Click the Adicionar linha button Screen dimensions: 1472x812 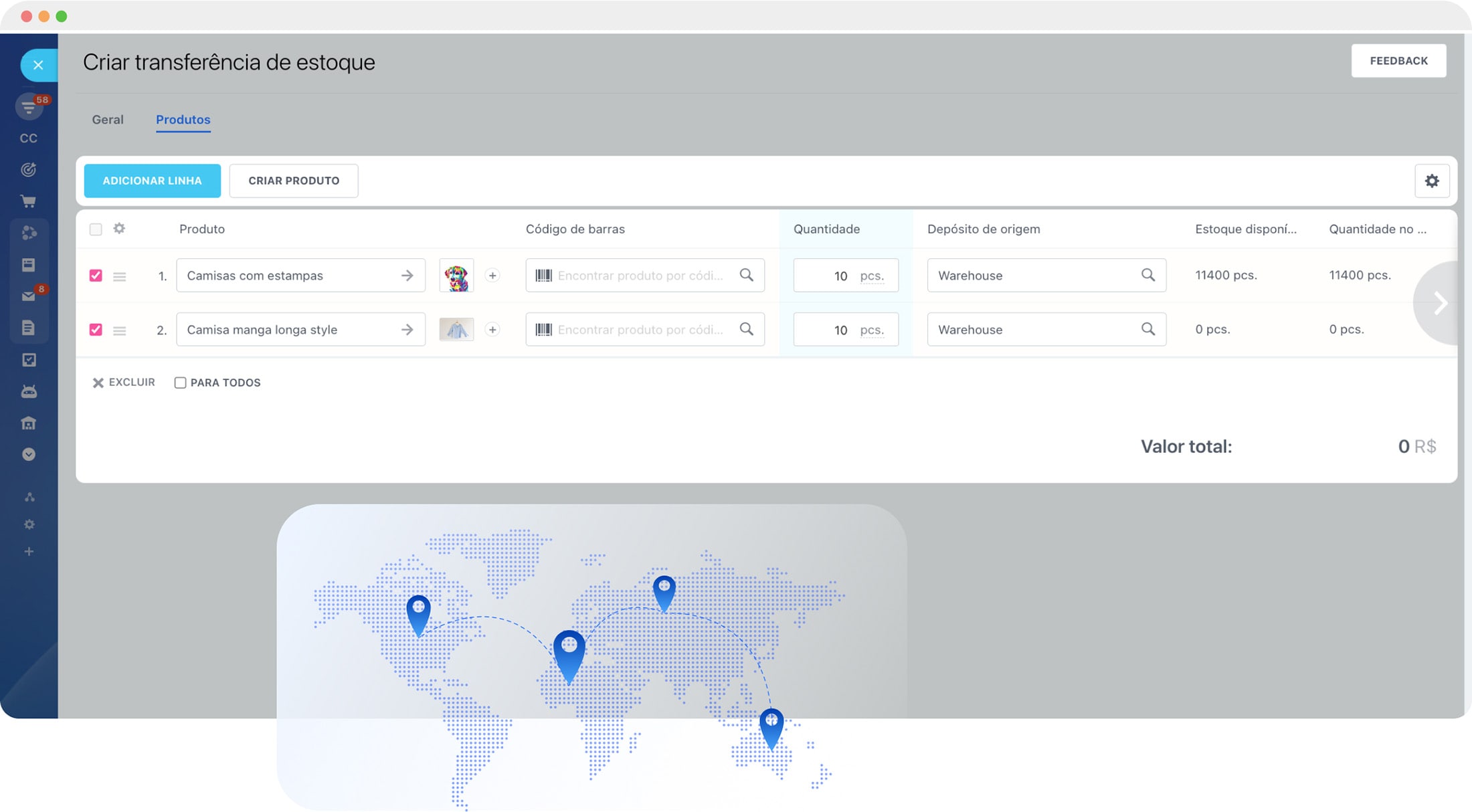click(x=152, y=181)
